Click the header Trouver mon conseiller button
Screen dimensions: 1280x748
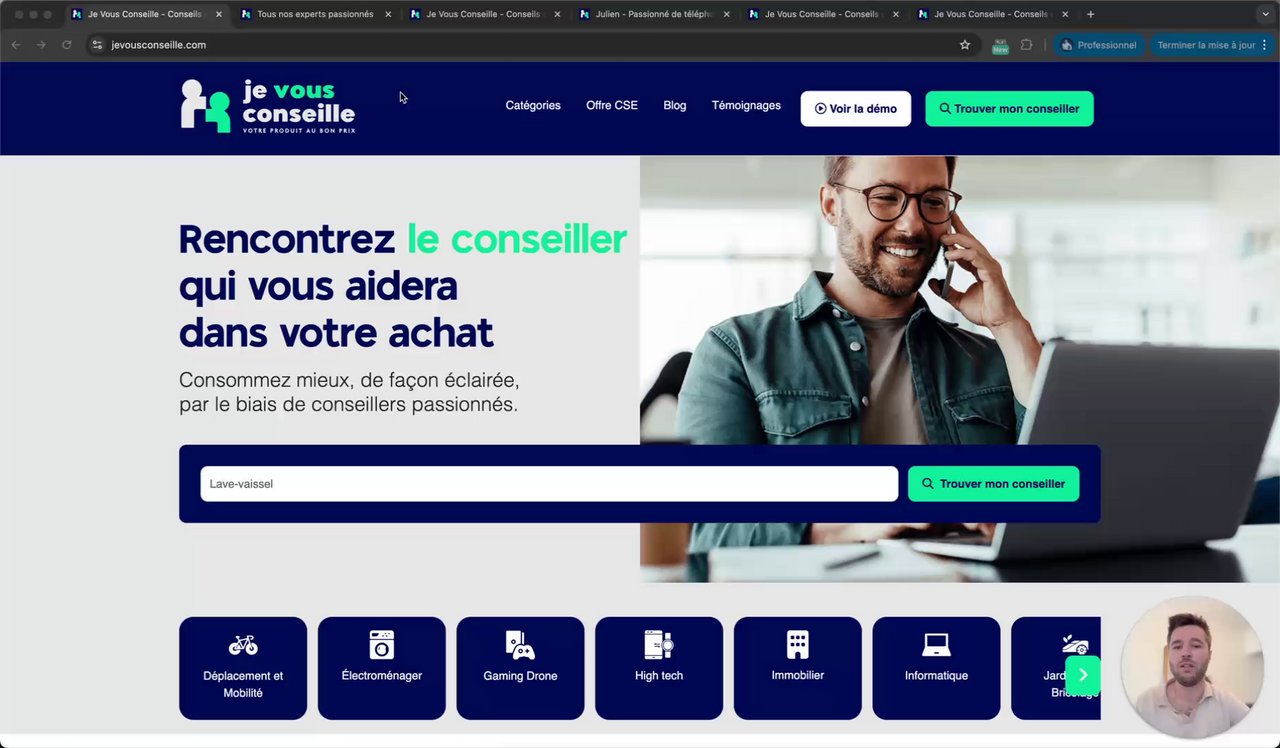tap(1009, 109)
